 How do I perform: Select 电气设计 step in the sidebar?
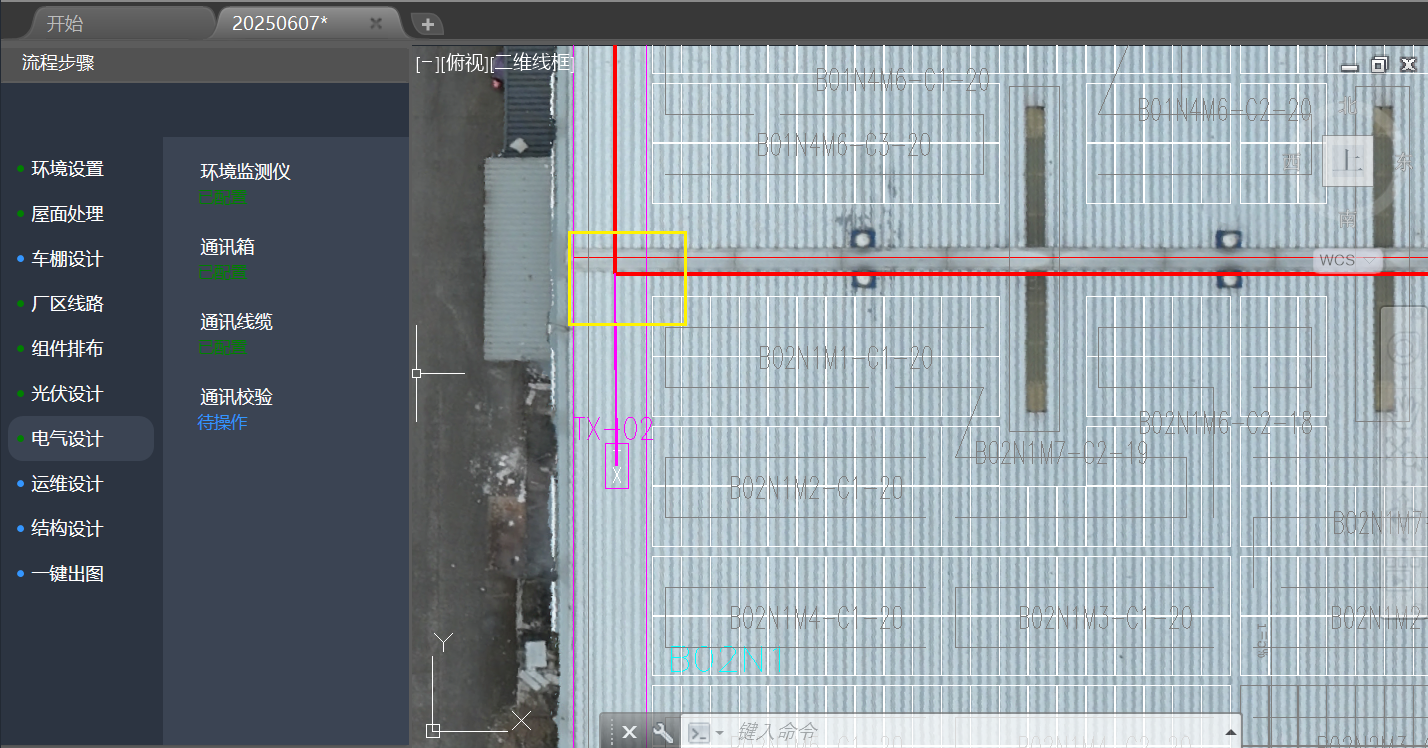coord(67,439)
